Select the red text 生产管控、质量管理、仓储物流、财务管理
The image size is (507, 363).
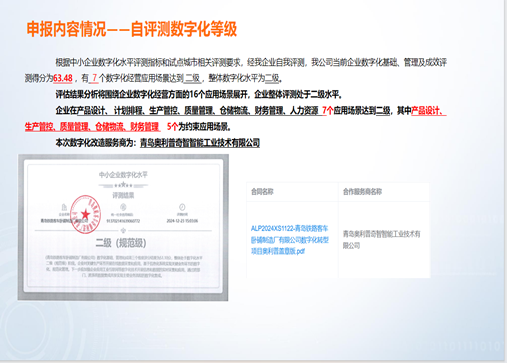pos(92,127)
